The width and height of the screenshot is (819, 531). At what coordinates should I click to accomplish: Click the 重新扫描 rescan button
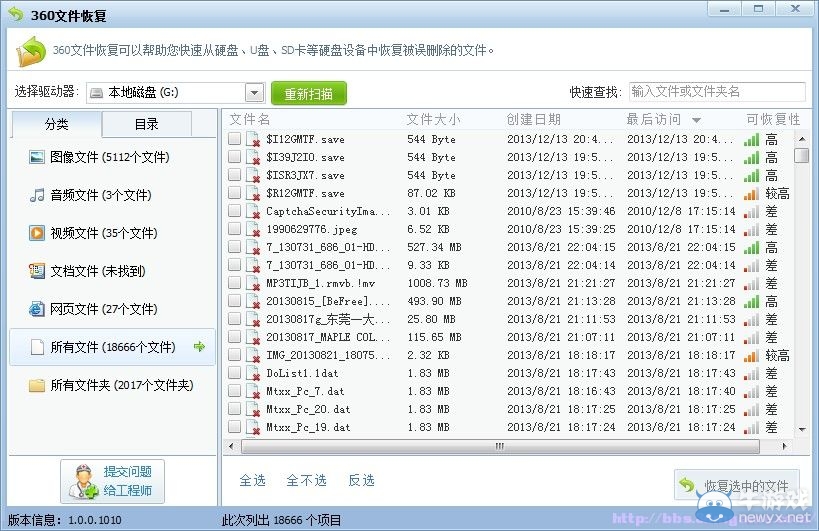309,93
